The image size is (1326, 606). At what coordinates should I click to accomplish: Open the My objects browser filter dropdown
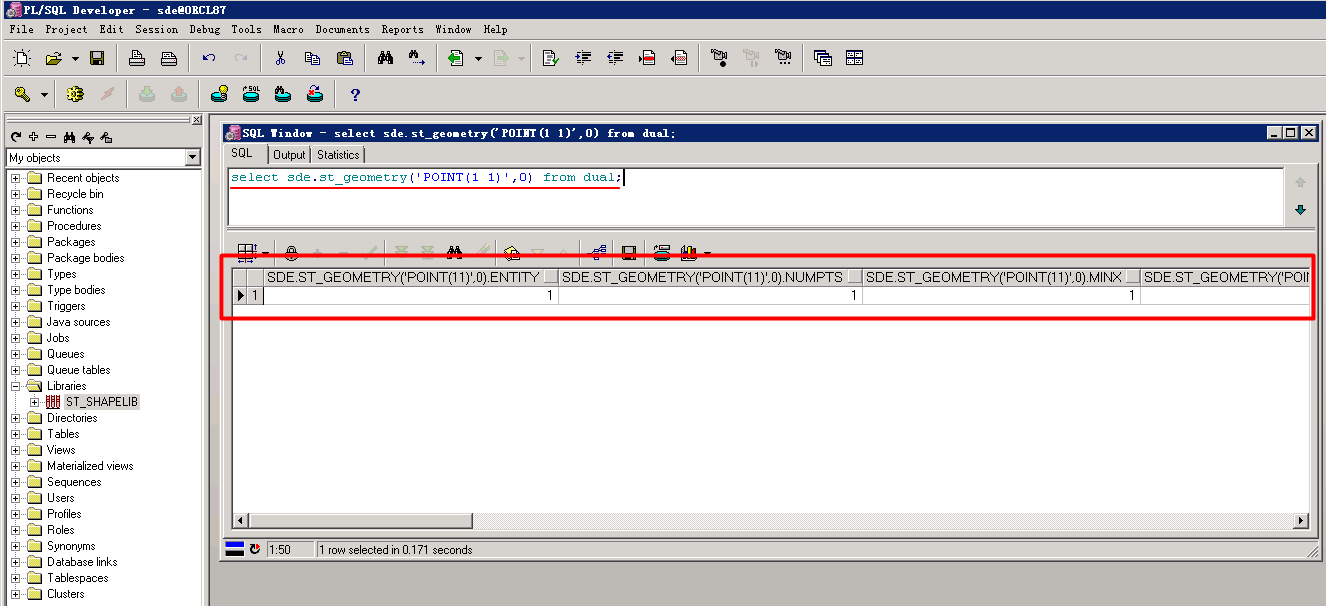(194, 157)
